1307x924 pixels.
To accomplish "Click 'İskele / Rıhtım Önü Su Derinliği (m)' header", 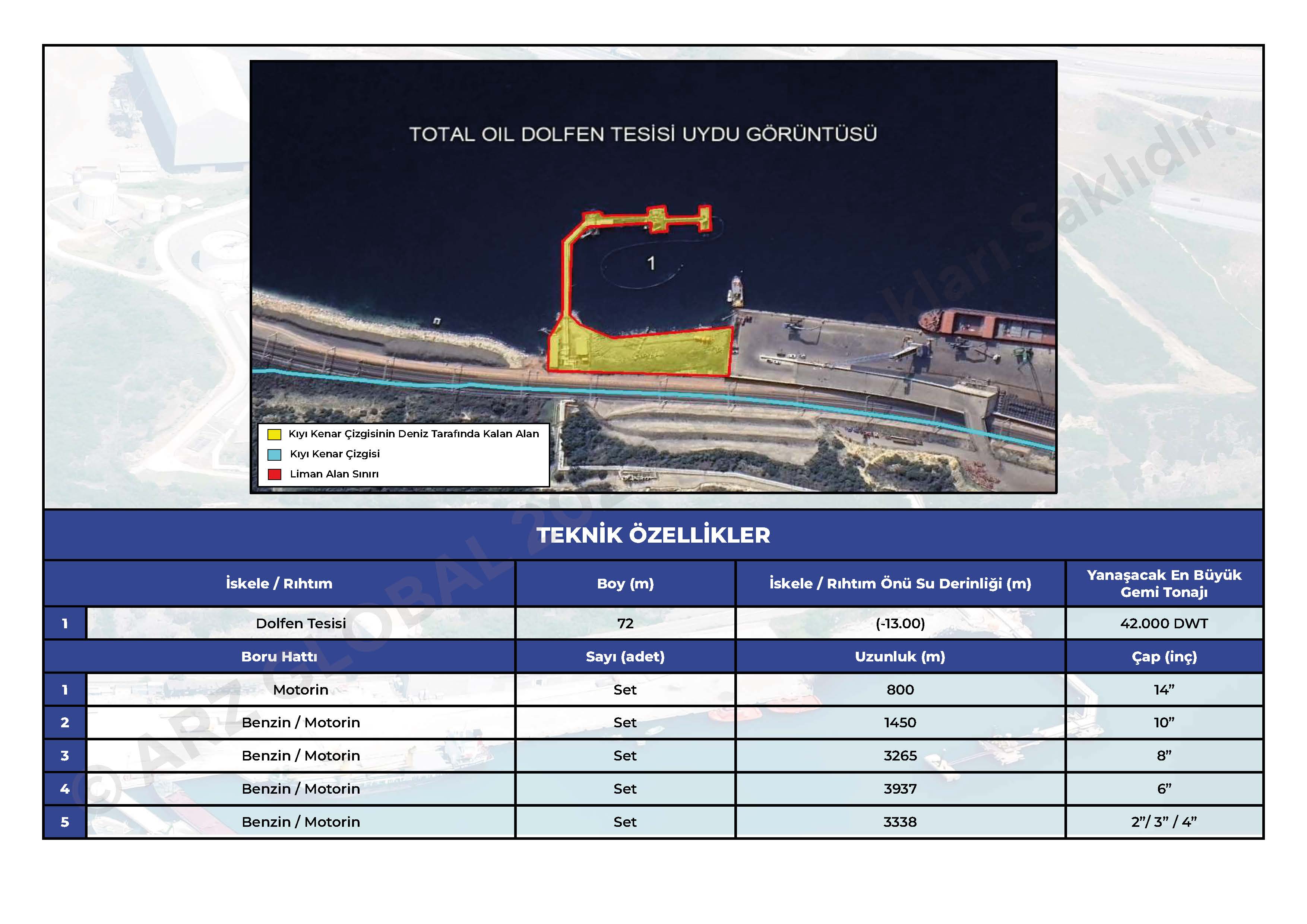I will tap(900, 583).
